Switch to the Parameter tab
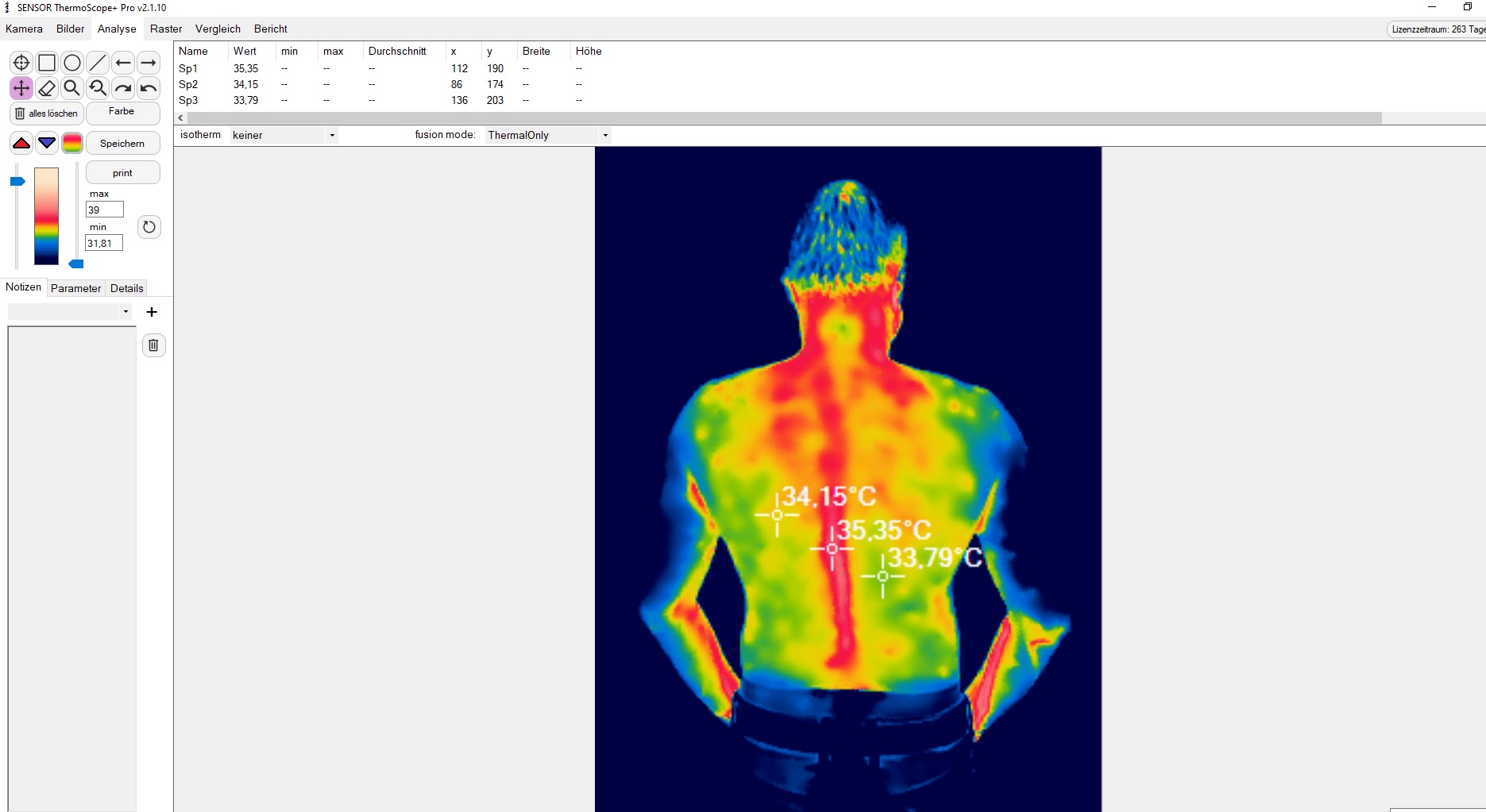1486x812 pixels. pos(75,288)
